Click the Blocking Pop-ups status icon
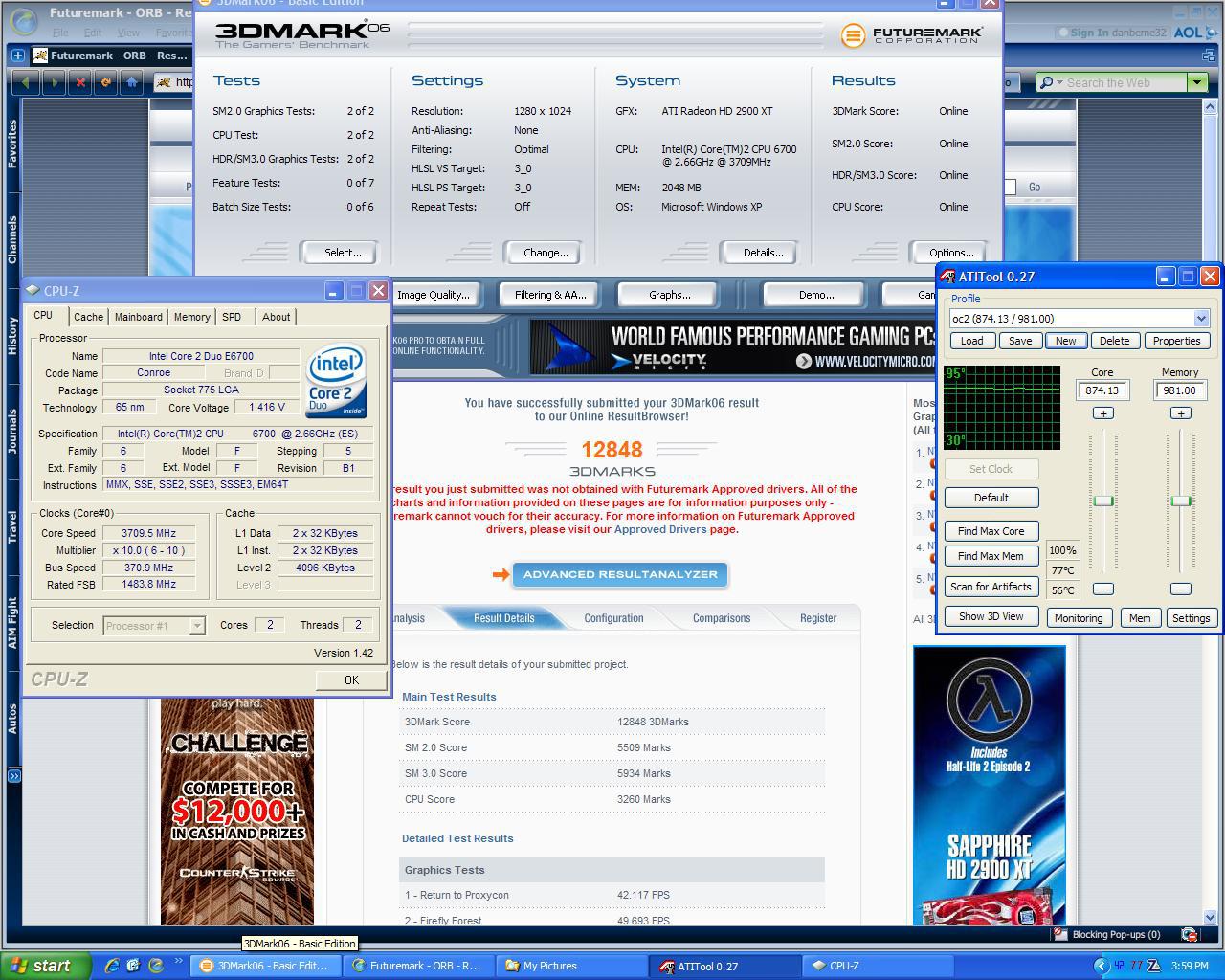Image resolution: width=1225 pixels, height=980 pixels. [x=1059, y=934]
